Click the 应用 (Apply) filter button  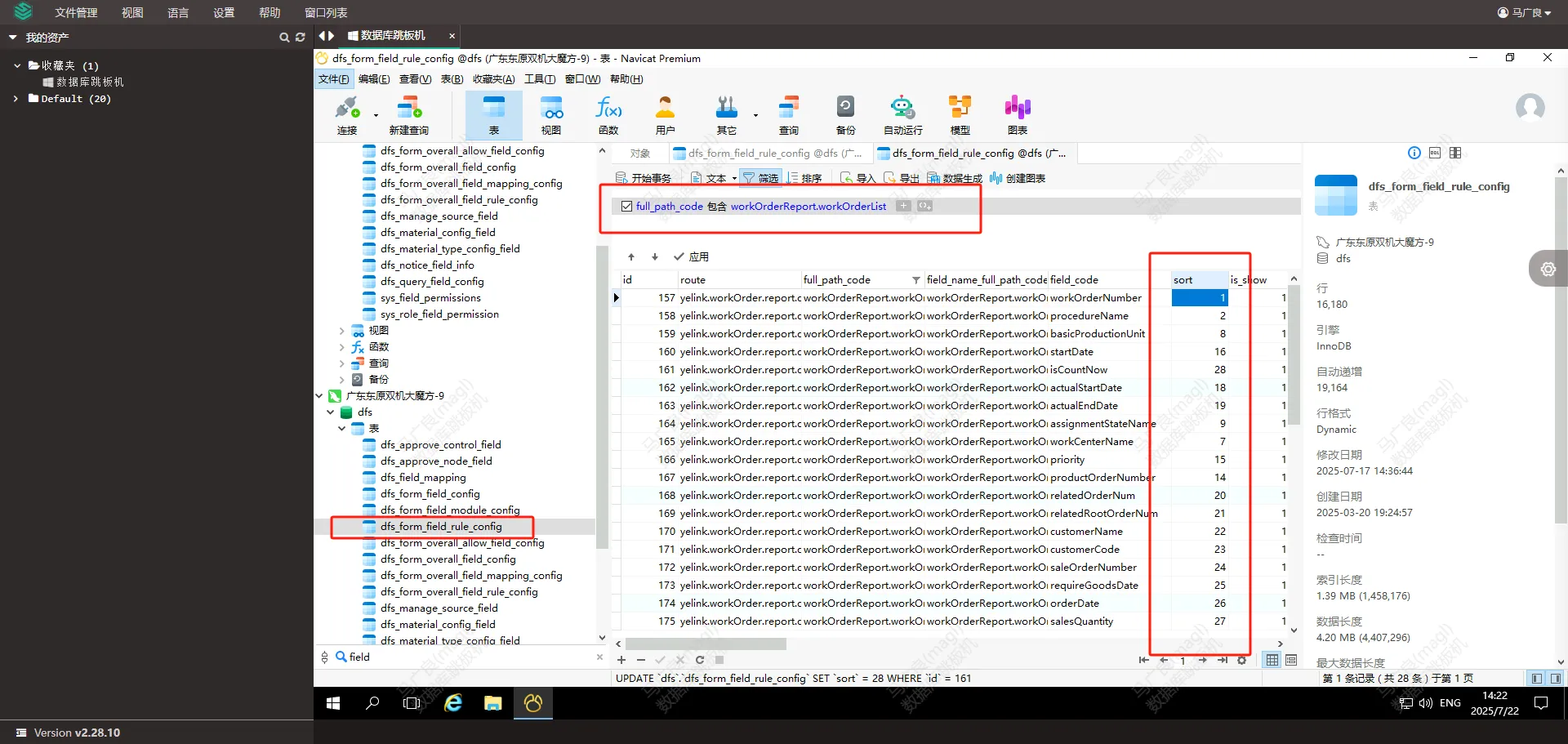point(691,256)
